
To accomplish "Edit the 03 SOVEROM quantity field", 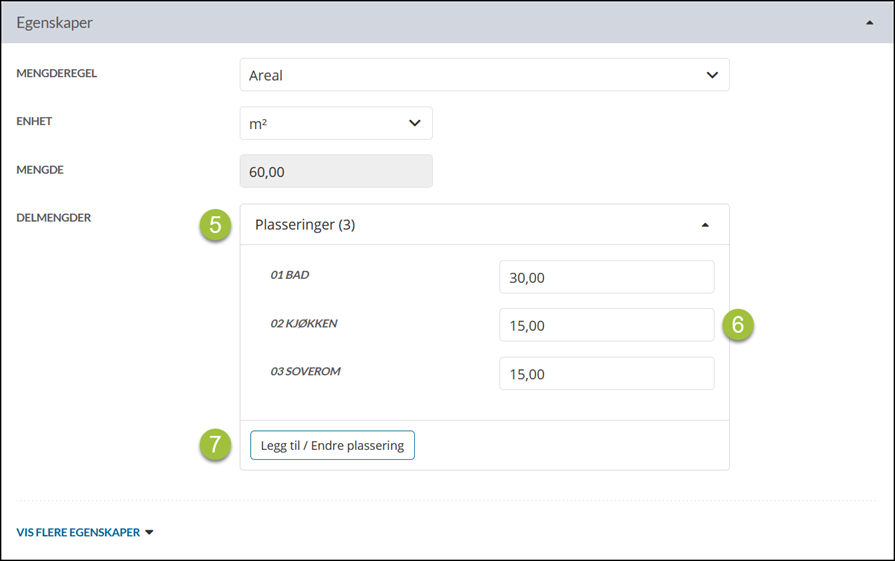I will coord(606,373).
